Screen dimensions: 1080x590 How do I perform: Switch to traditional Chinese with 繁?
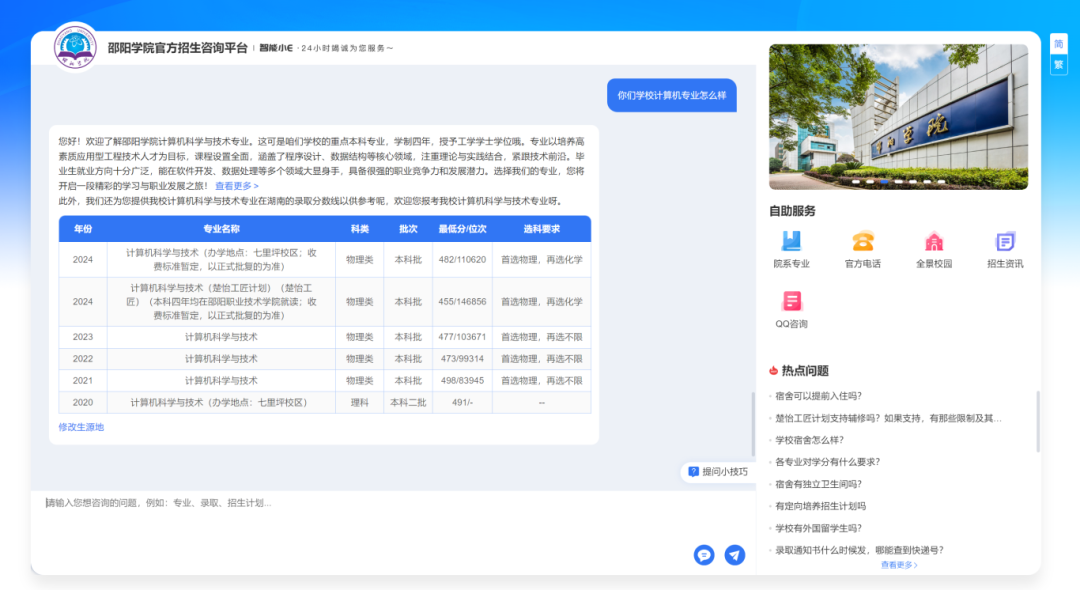point(1059,65)
